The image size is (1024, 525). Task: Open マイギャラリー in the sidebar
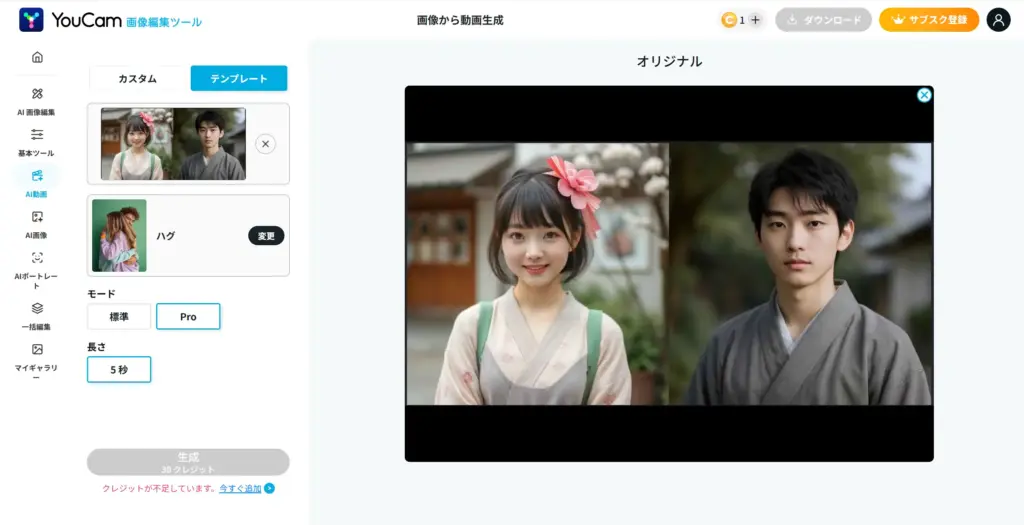pos(37,361)
